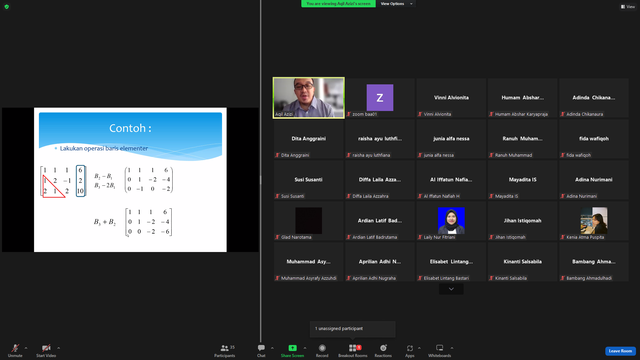Viewport: 640px width, 360px height.
Task: Select Al Iffatun Nafiah's participant tile
Action: 451,180
